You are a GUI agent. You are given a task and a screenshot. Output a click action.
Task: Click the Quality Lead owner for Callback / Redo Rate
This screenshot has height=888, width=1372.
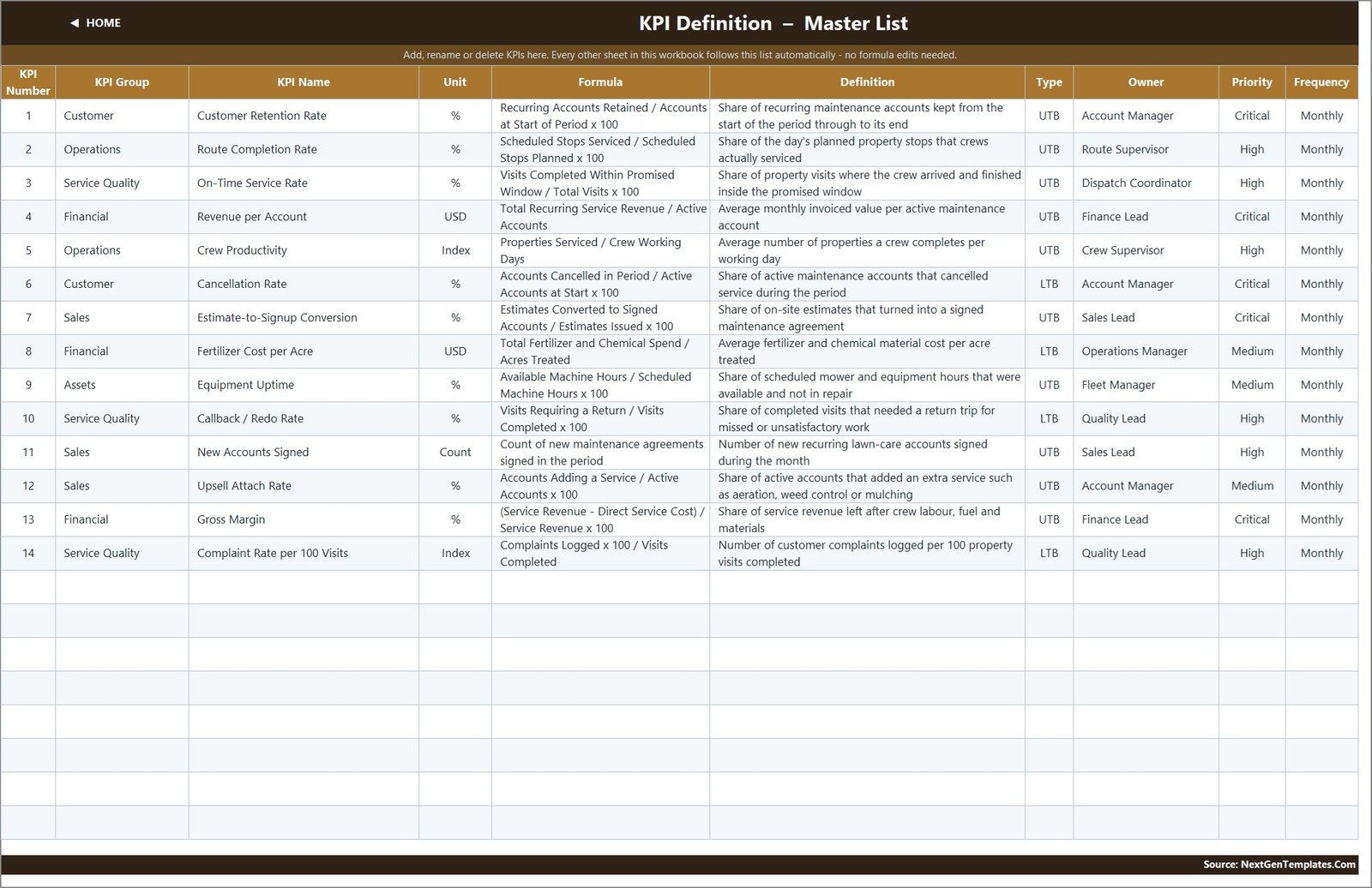[x=1146, y=418]
